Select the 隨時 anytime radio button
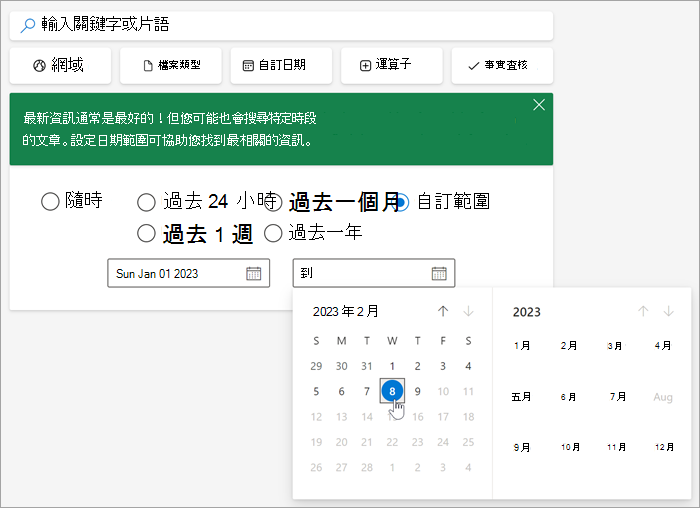Viewport: 700px width, 508px height. coord(50,201)
